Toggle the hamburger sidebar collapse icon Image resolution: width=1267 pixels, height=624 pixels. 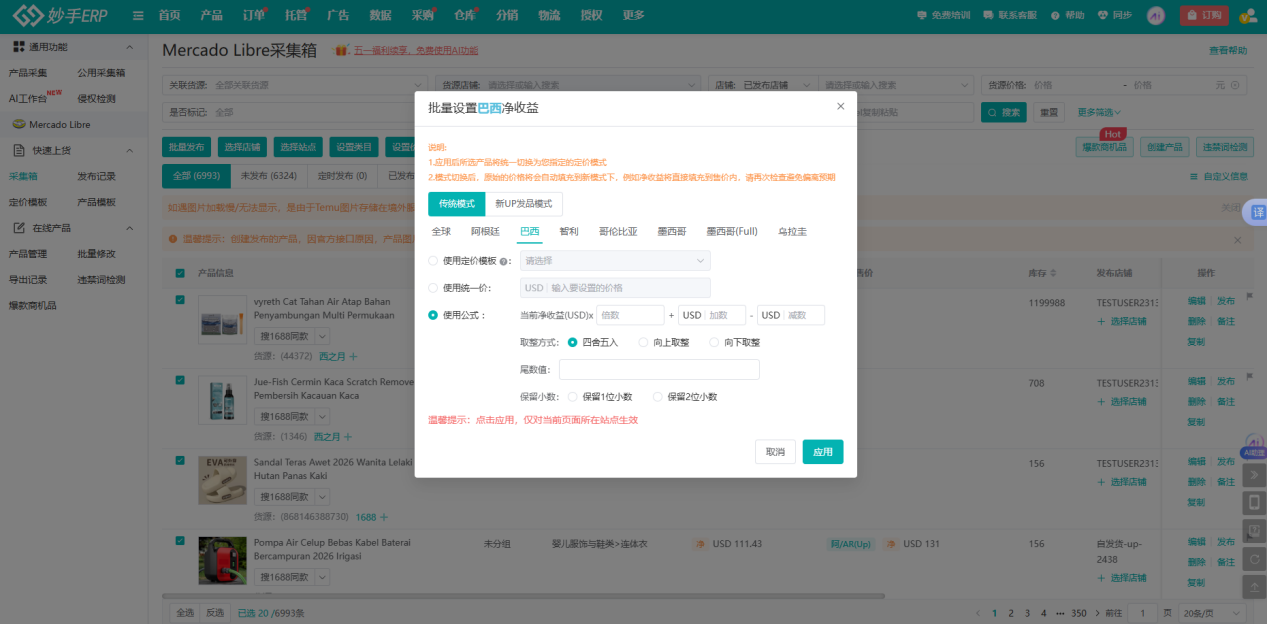point(138,15)
